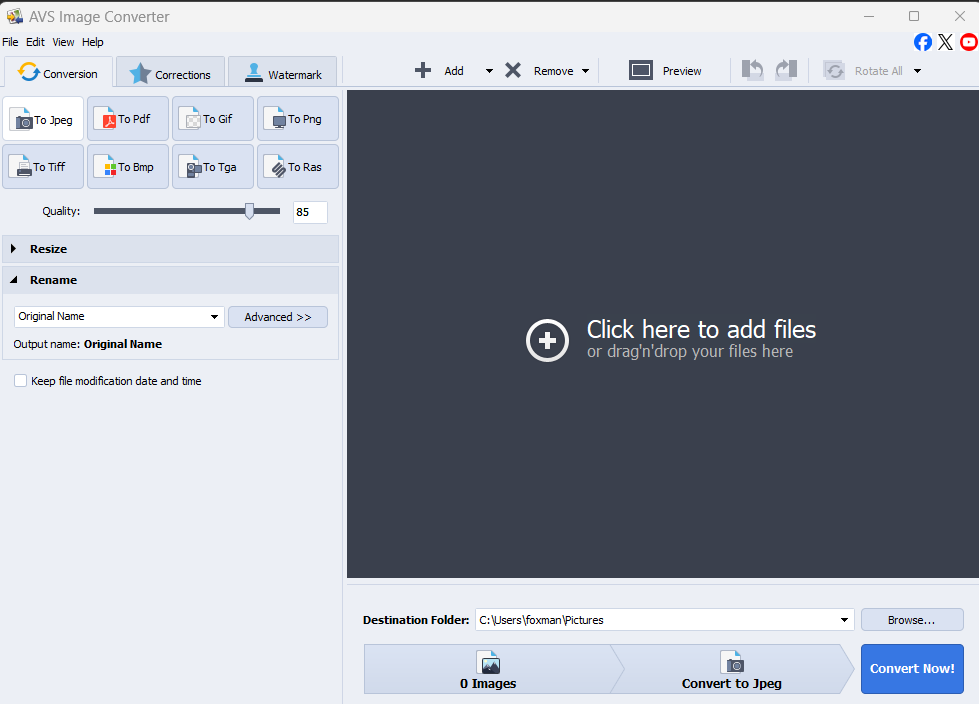Switch to the Watermark tab

pos(282,74)
